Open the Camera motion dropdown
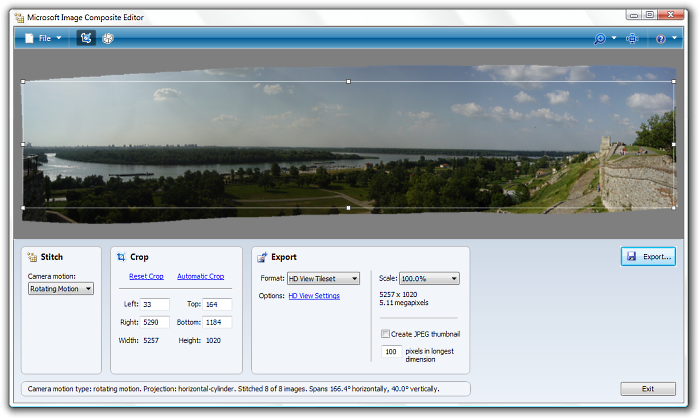 pyautogui.click(x=61, y=289)
